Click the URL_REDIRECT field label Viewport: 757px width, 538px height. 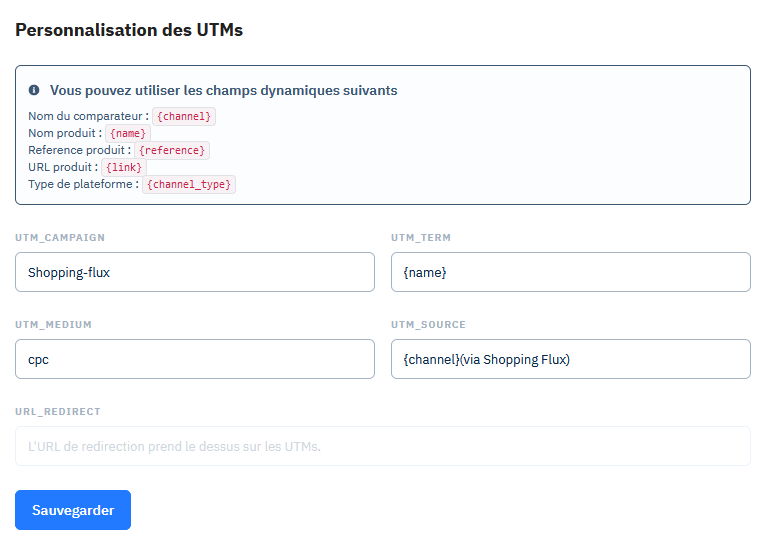pyautogui.click(x=57, y=411)
